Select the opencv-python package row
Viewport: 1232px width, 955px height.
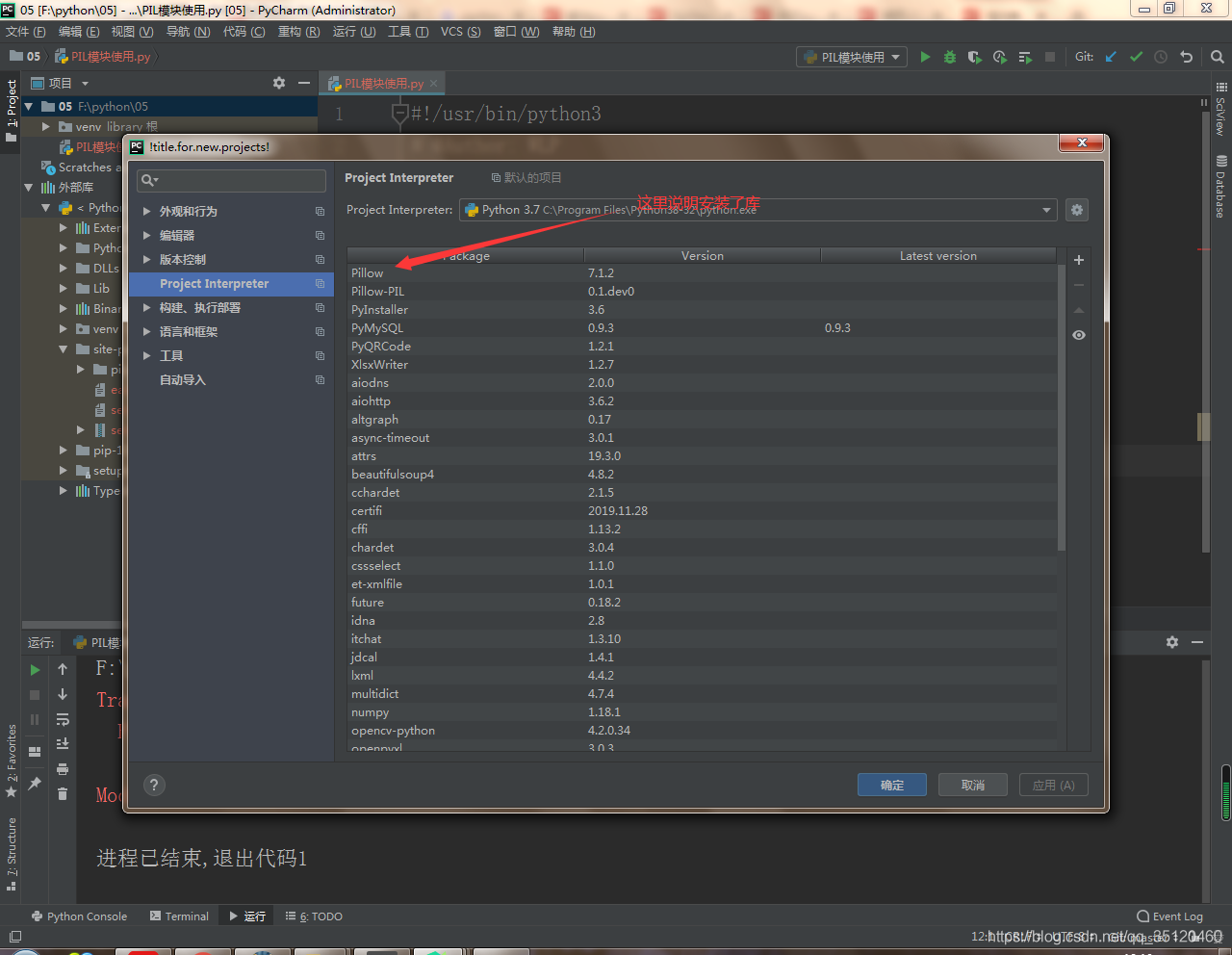tap(702, 731)
